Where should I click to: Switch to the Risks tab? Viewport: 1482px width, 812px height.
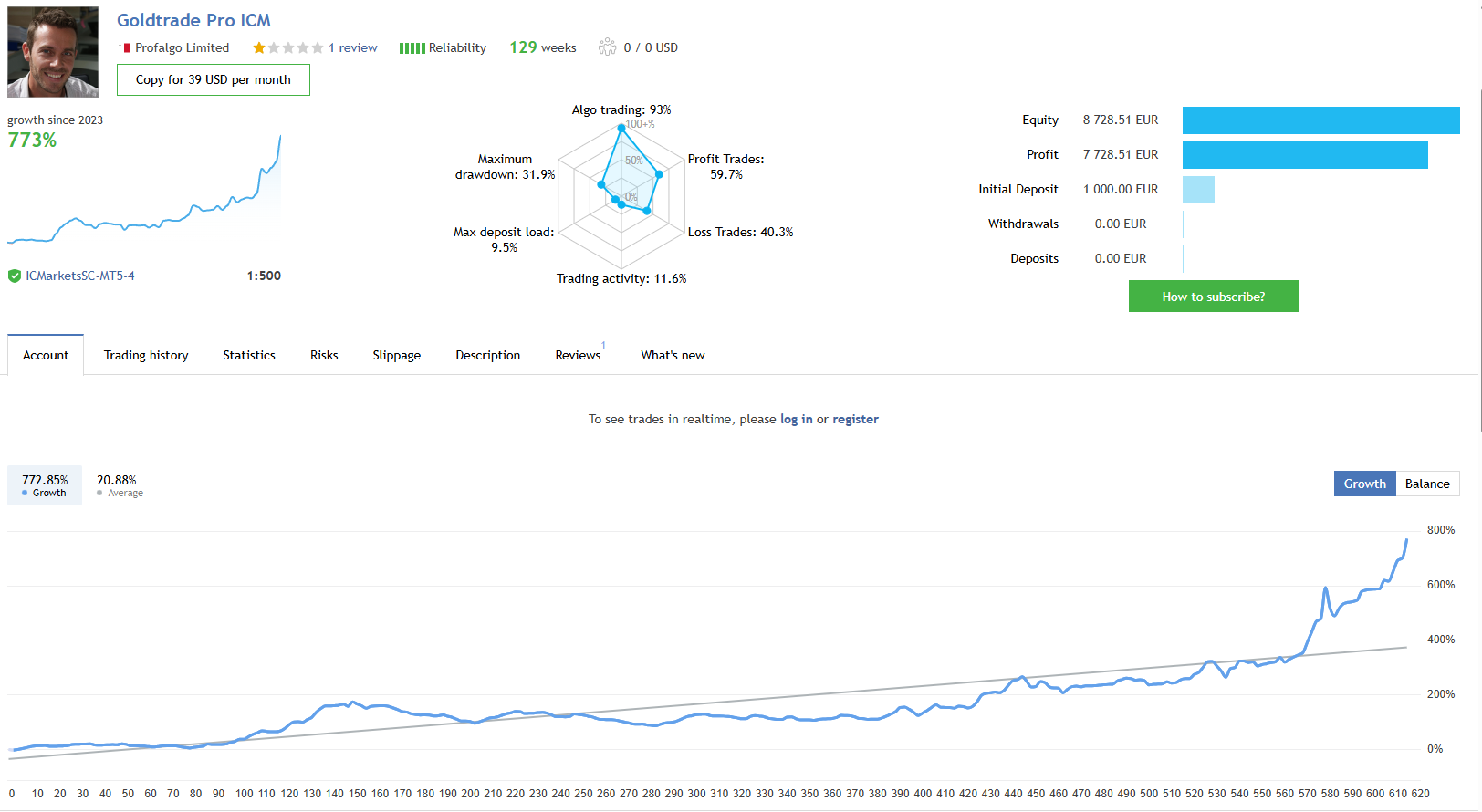pyautogui.click(x=324, y=355)
